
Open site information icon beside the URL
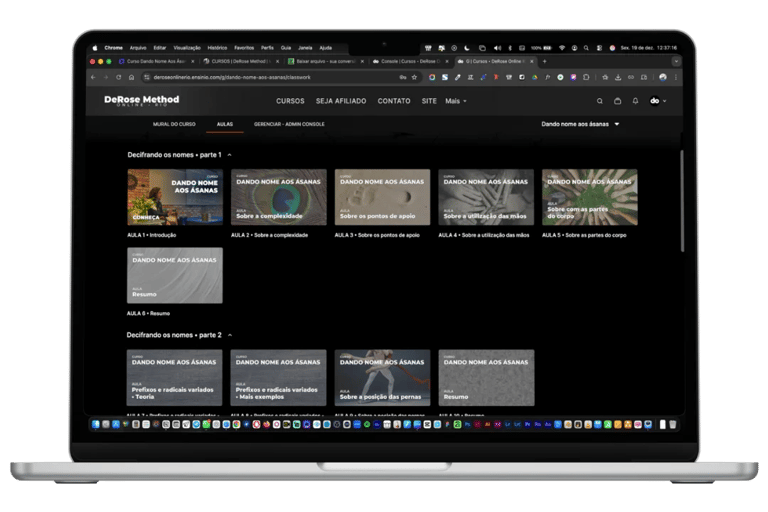click(146, 77)
